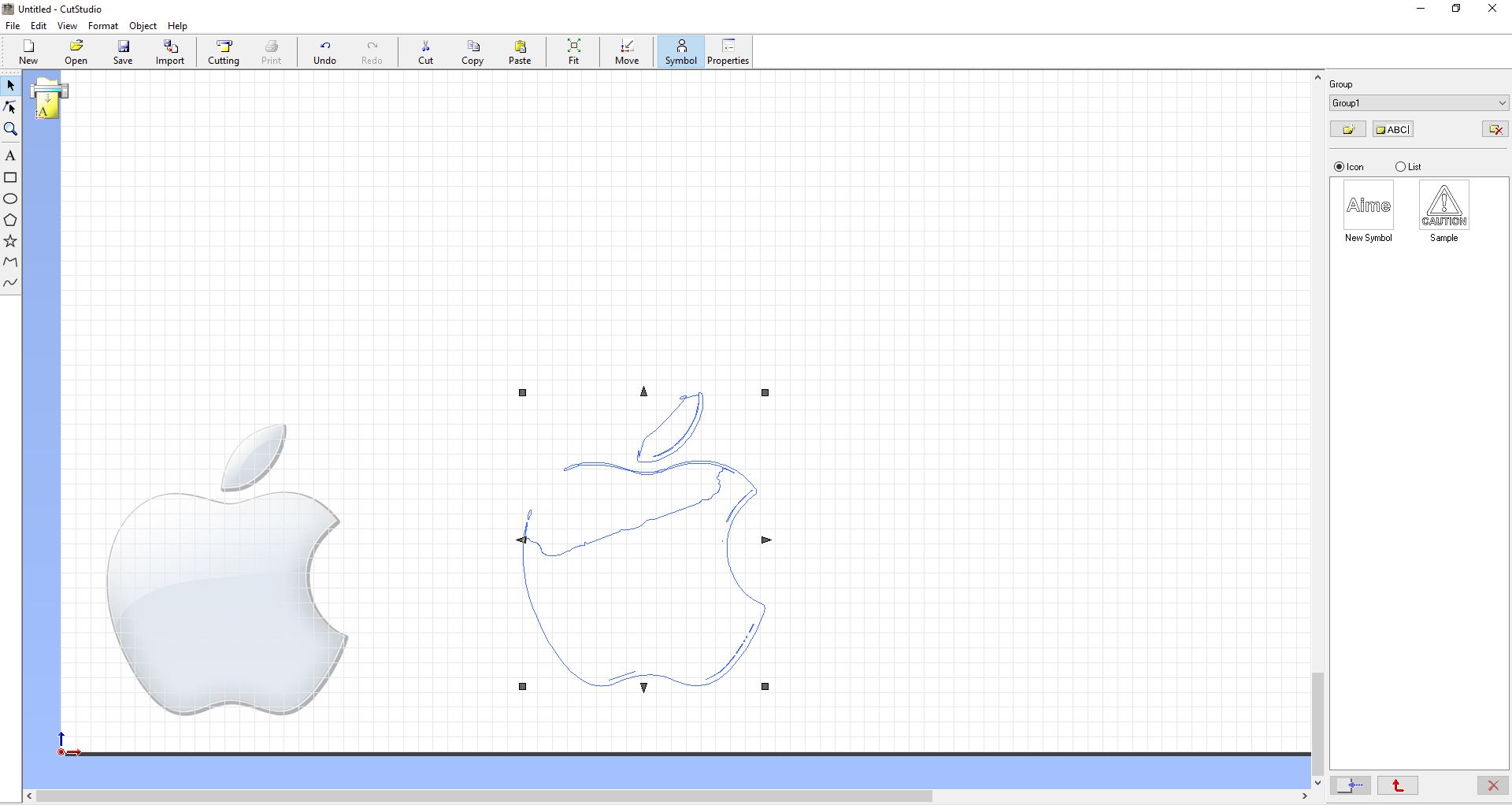Switch to List view radio button
Image resolution: width=1512 pixels, height=805 pixels.
[x=1400, y=167]
